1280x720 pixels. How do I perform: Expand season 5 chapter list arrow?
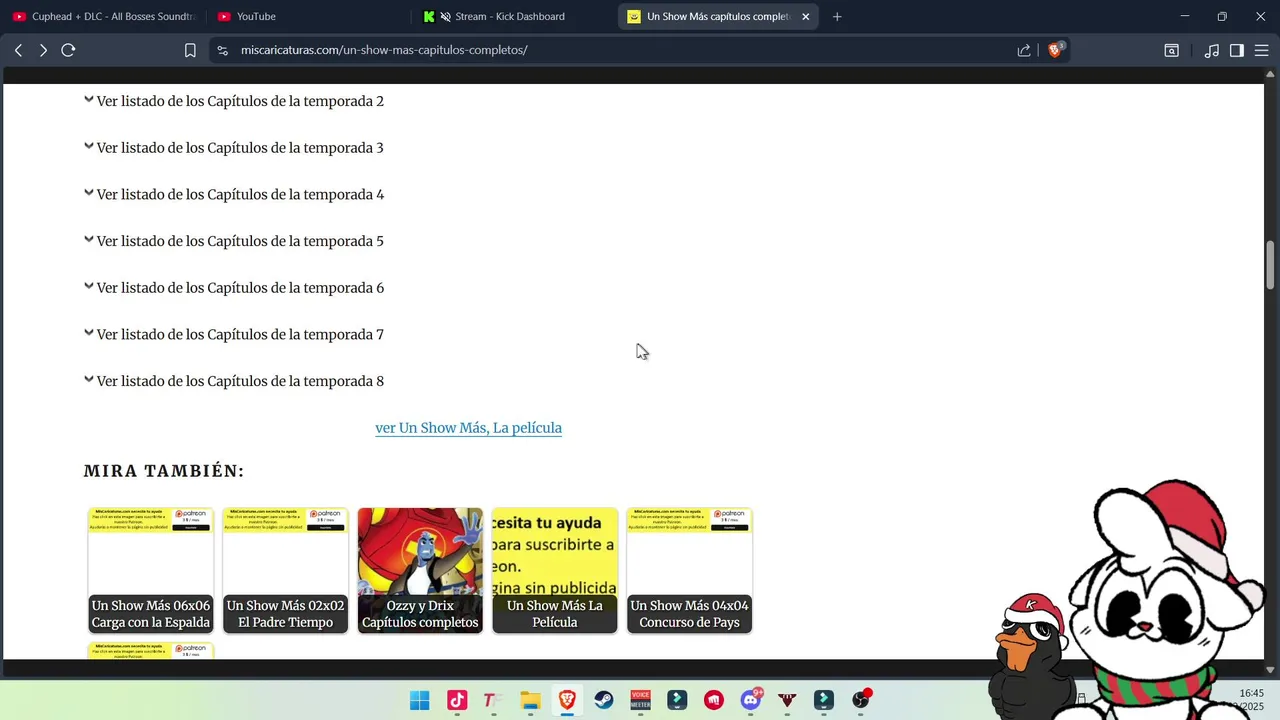[89, 240]
